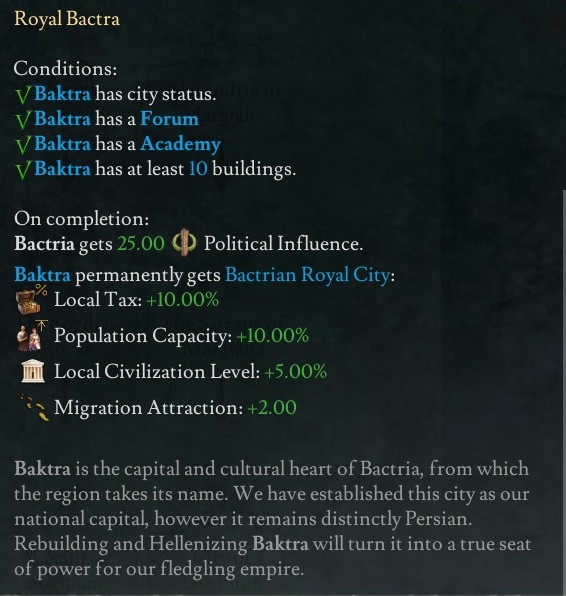Click the checkmark beside city status condition

tap(23, 95)
